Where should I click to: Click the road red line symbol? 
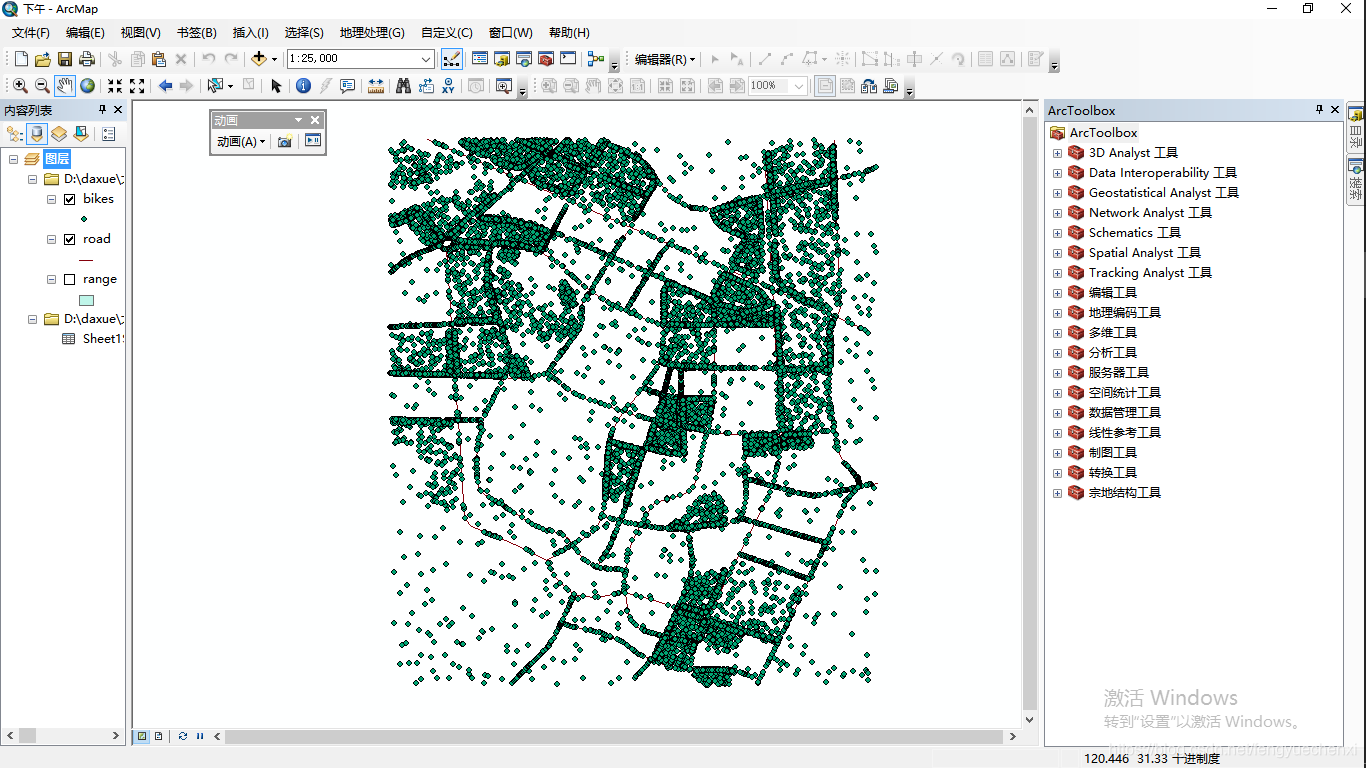[x=86, y=260]
